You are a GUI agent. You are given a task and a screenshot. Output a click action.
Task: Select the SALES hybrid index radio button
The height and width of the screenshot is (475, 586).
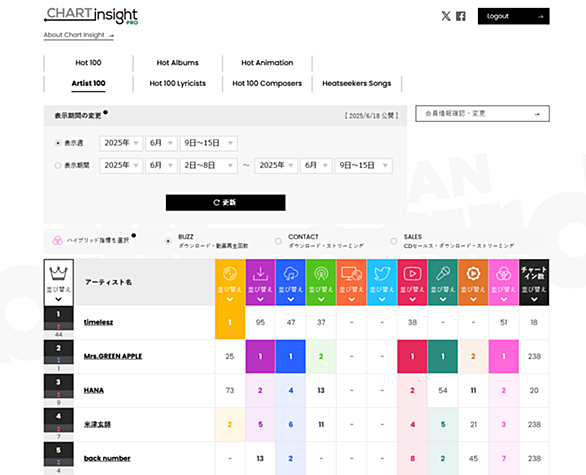tap(394, 241)
